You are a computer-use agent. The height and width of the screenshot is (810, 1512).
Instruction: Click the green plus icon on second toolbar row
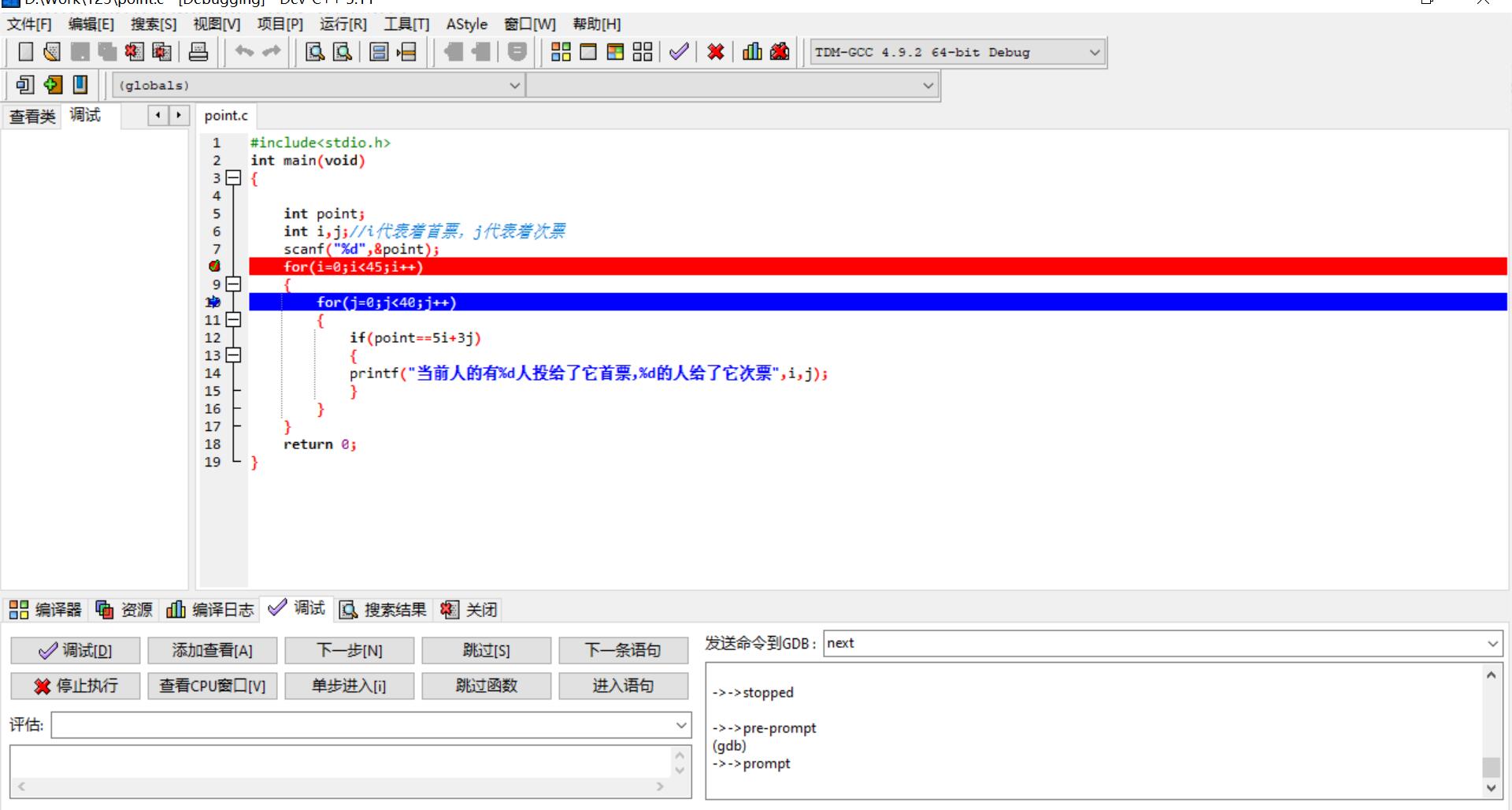[x=53, y=84]
